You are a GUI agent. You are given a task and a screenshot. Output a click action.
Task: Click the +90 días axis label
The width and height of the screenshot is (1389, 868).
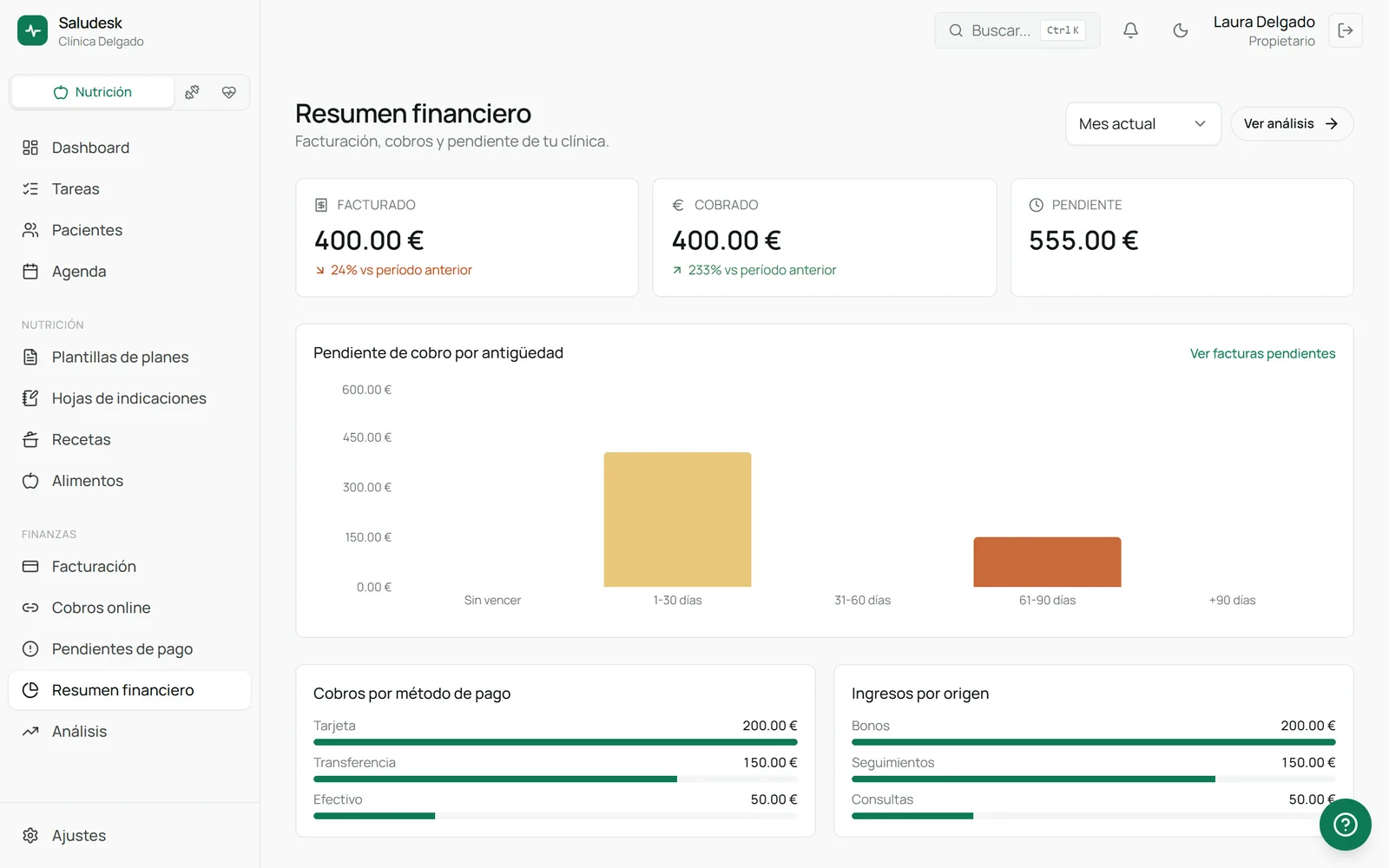[1232, 600]
